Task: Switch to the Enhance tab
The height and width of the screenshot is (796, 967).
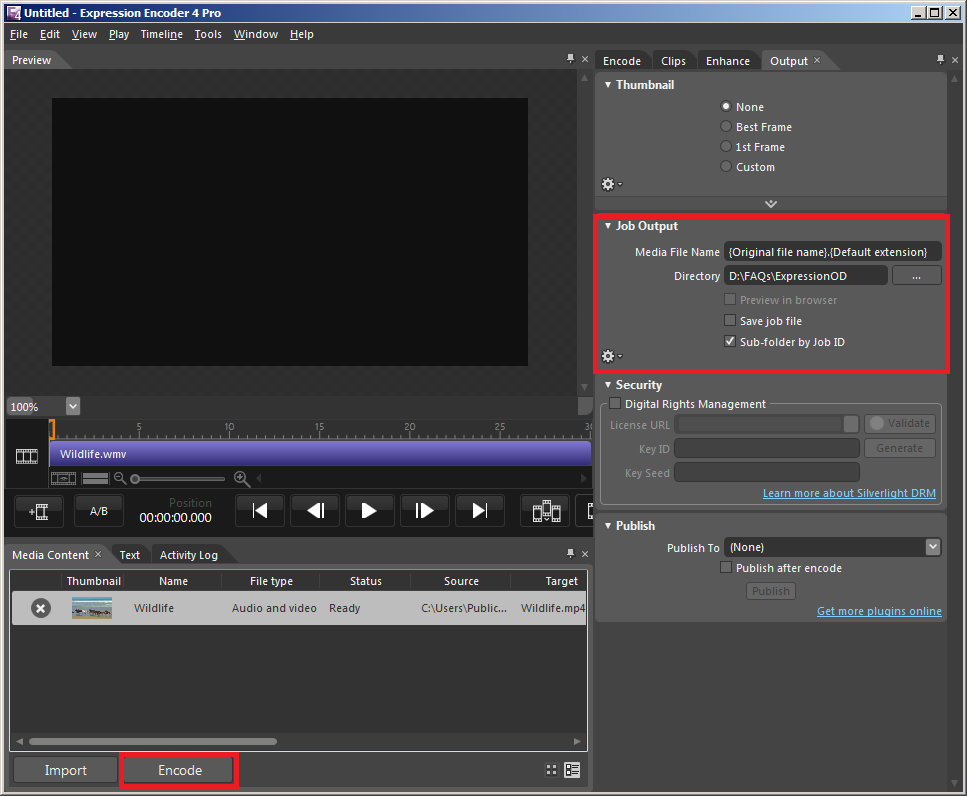Action: coord(727,61)
